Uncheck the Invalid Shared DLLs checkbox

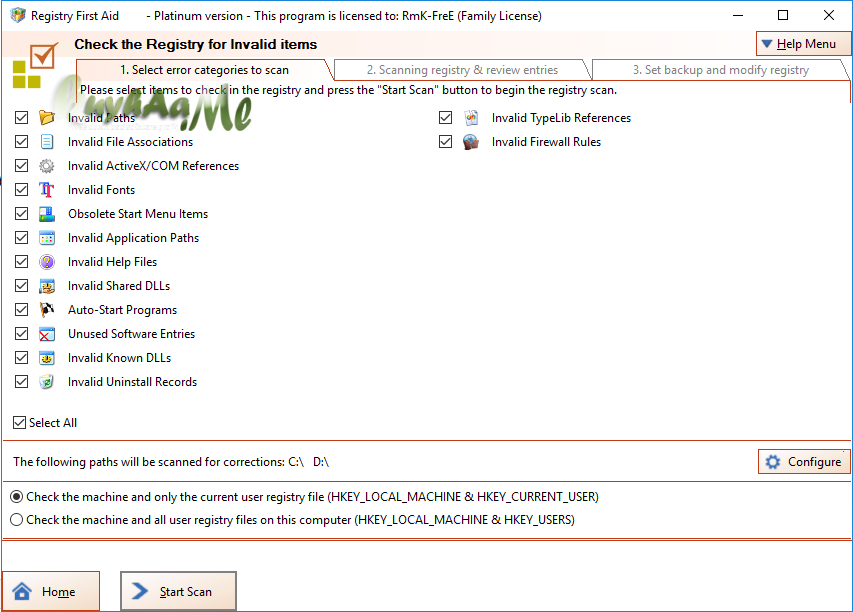click(x=21, y=286)
